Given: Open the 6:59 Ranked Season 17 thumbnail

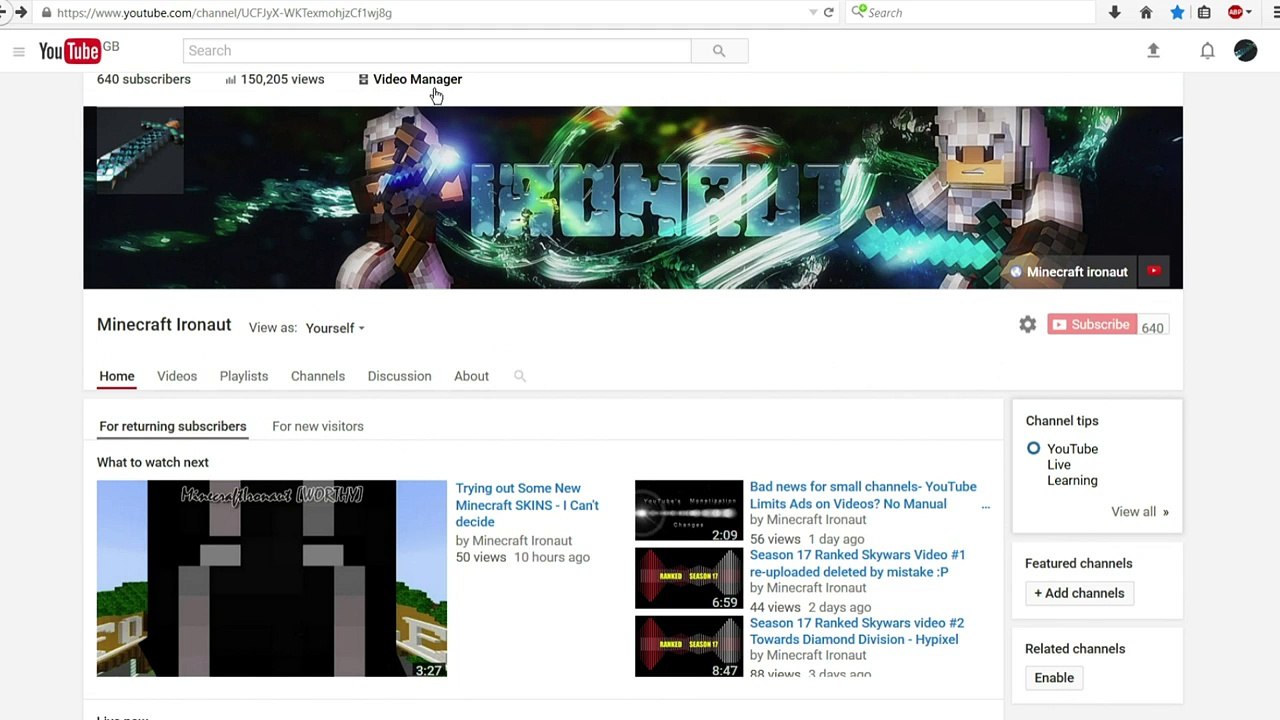Looking at the screenshot, I should tap(689, 578).
